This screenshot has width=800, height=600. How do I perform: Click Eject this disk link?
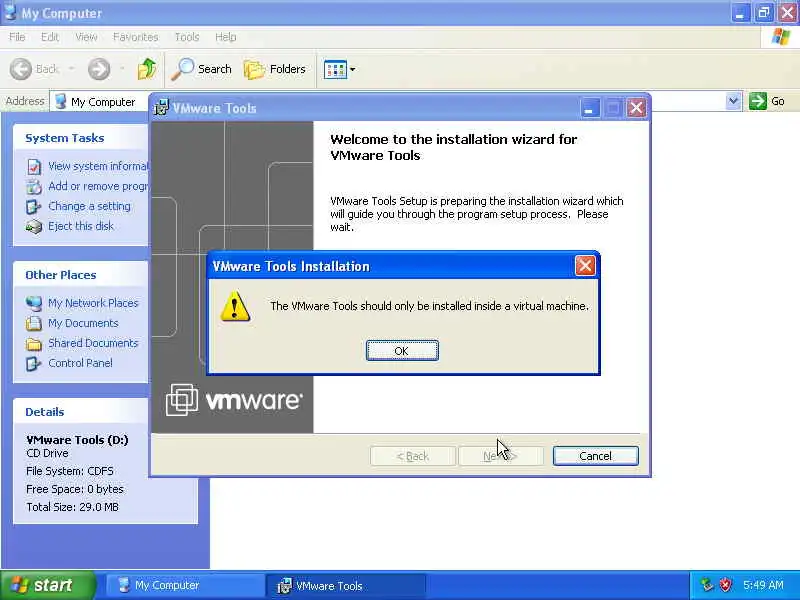pos(81,226)
